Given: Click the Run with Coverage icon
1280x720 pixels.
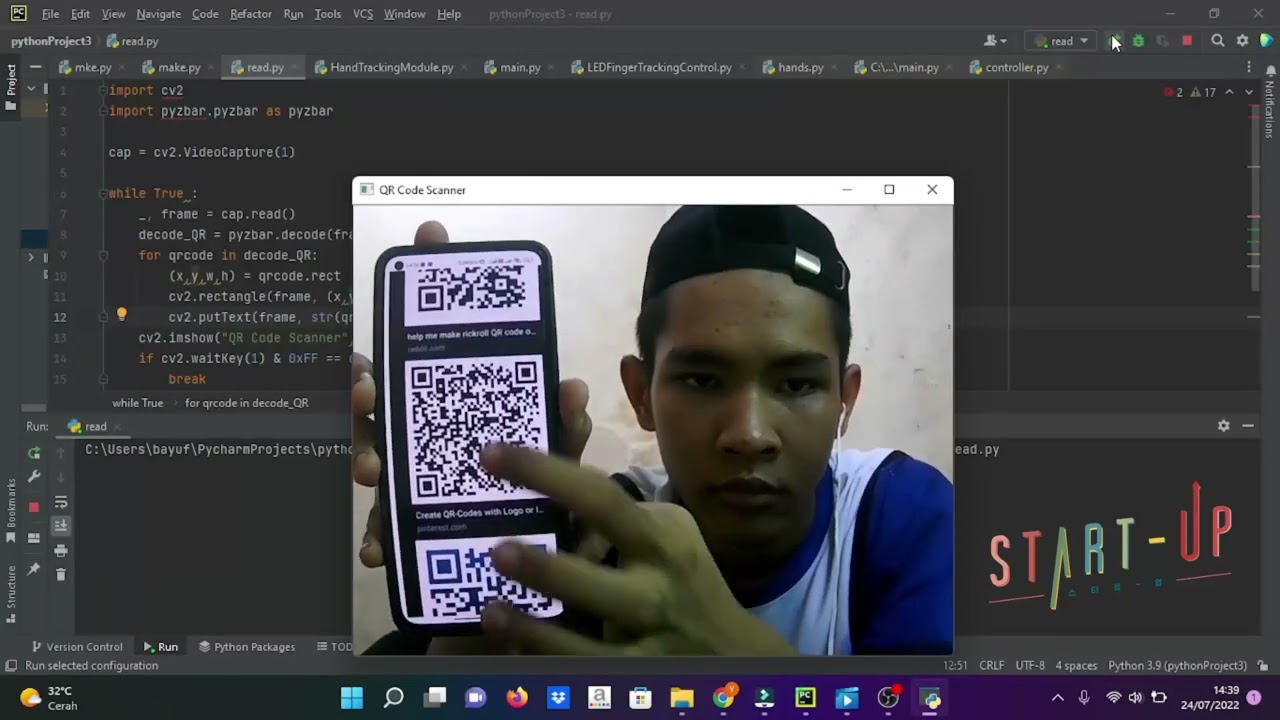Looking at the screenshot, I should [1162, 41].
